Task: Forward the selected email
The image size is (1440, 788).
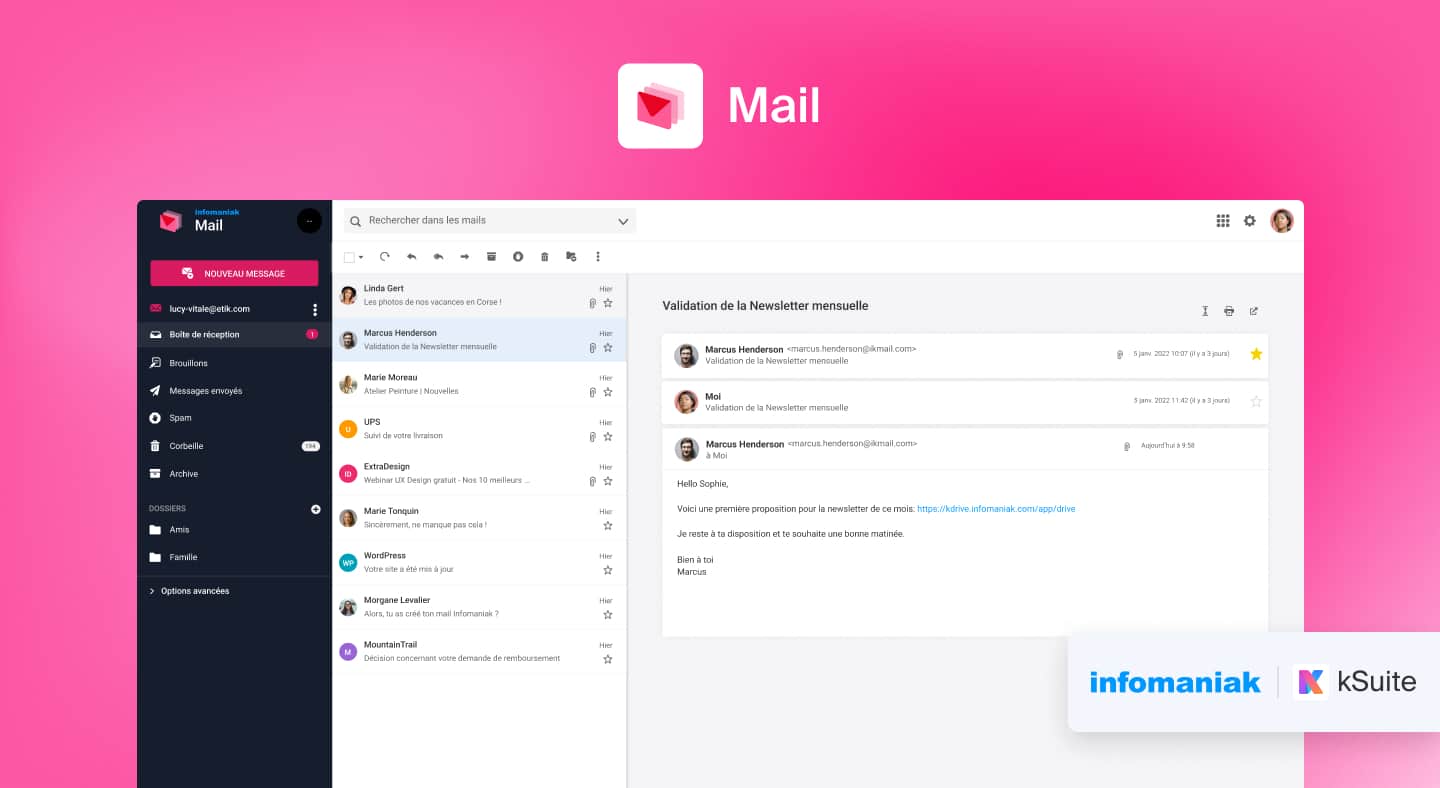Action: 465,257
